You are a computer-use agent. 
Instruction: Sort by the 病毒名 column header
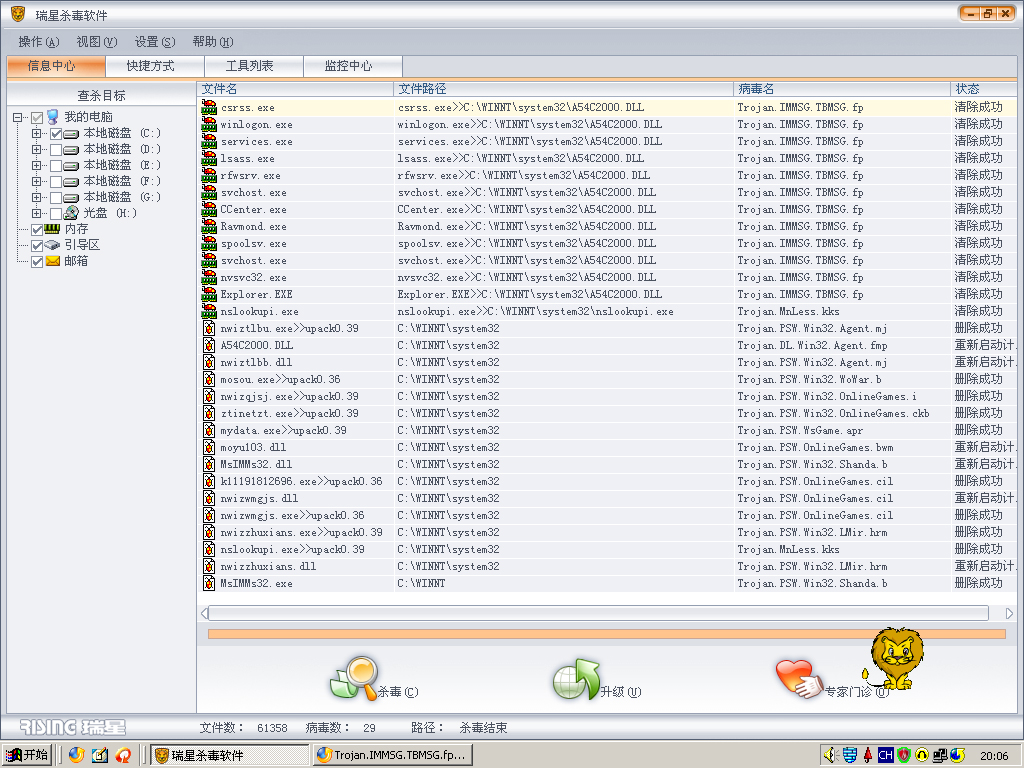842,89
